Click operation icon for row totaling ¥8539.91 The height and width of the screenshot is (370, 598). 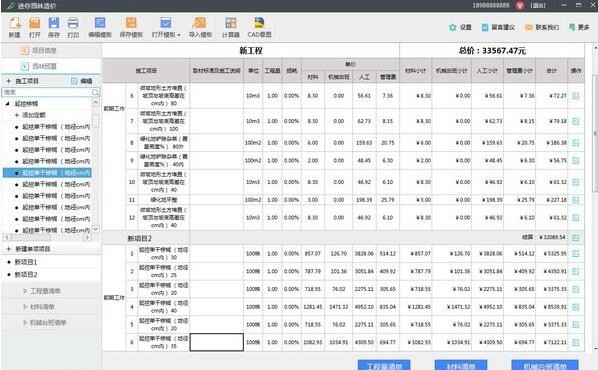[576, 307]
